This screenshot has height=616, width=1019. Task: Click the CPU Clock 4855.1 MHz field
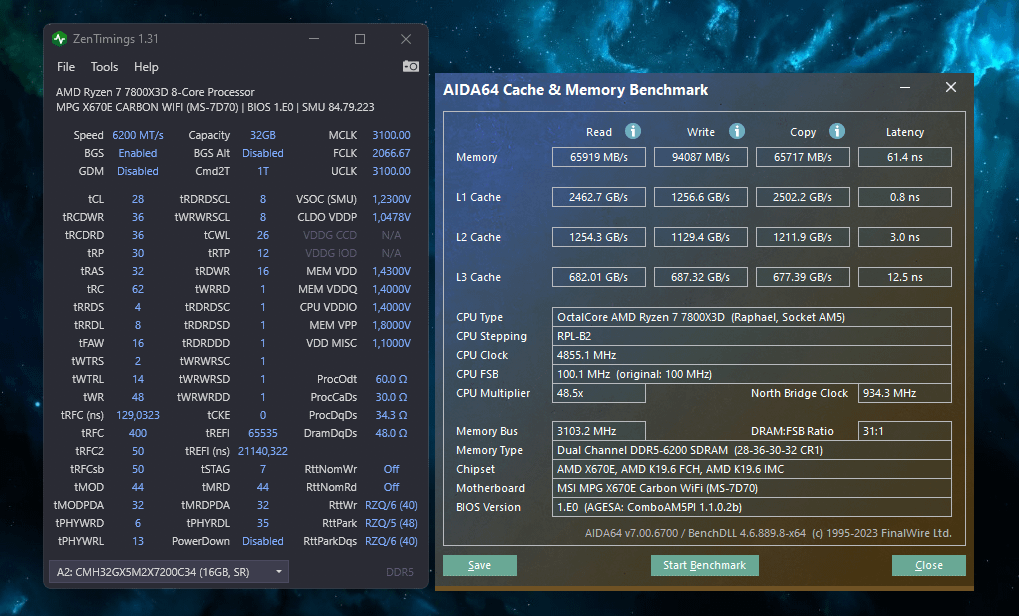click(x=752, y=355)
